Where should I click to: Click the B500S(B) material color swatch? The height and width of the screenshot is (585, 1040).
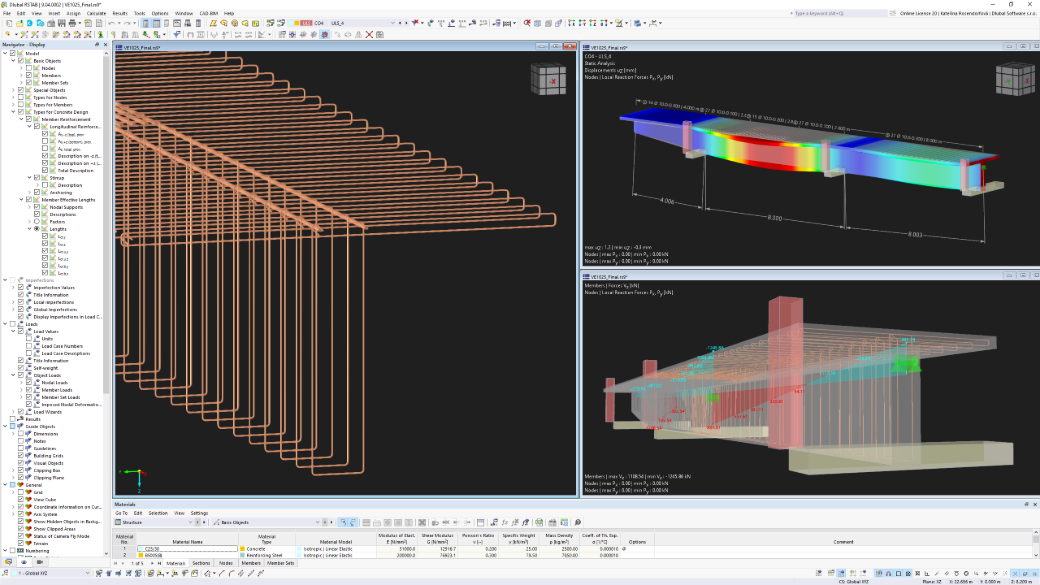pos(141,555)
